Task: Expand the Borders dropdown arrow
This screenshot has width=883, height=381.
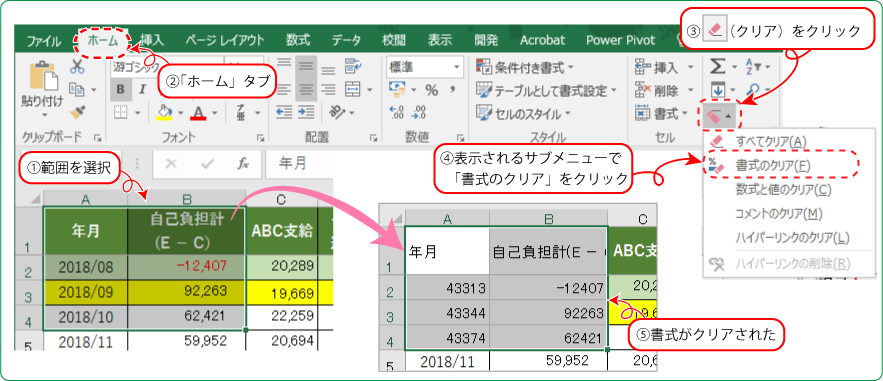Action: [x=137, y=113]
